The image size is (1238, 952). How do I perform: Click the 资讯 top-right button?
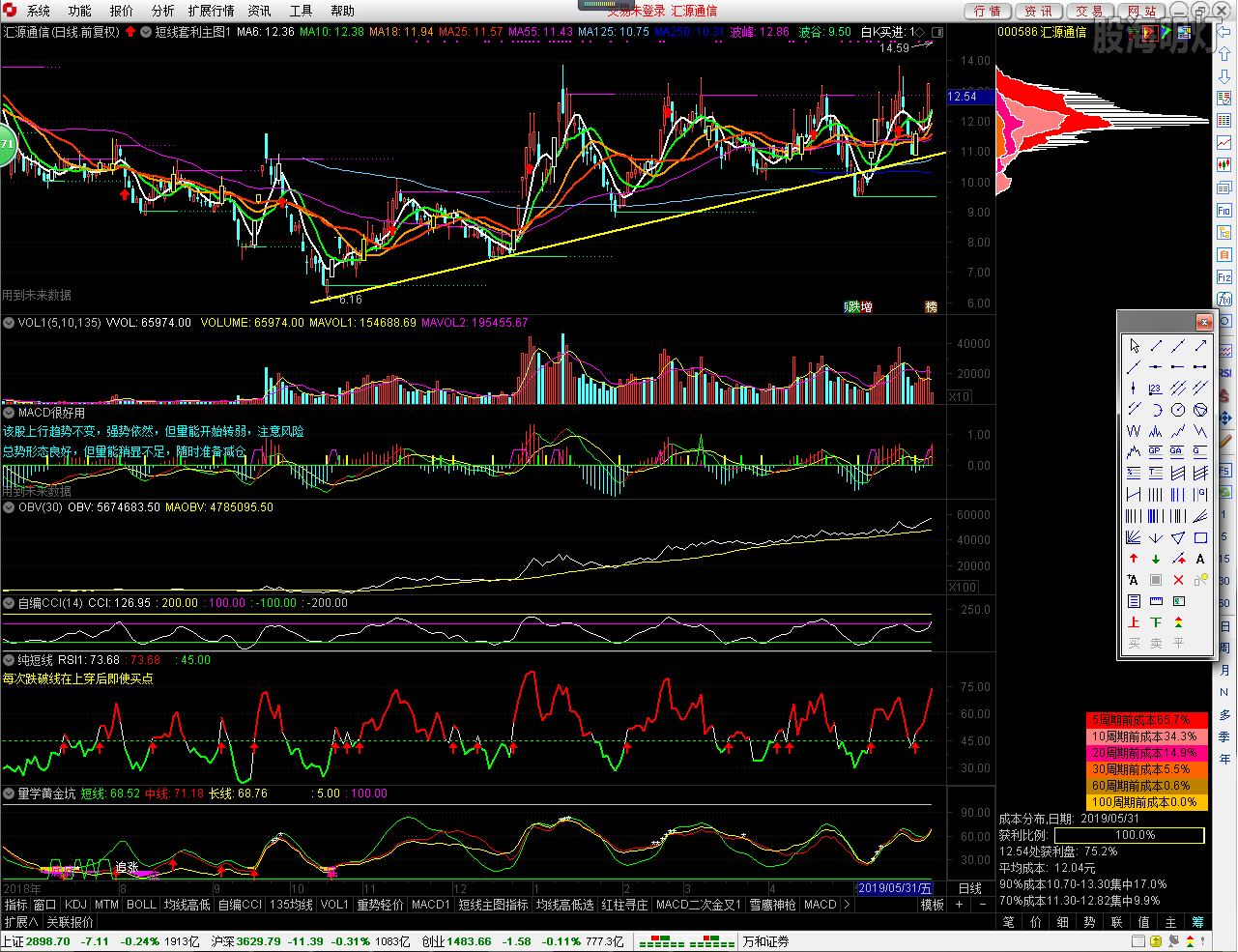(x=1039, y=11)
